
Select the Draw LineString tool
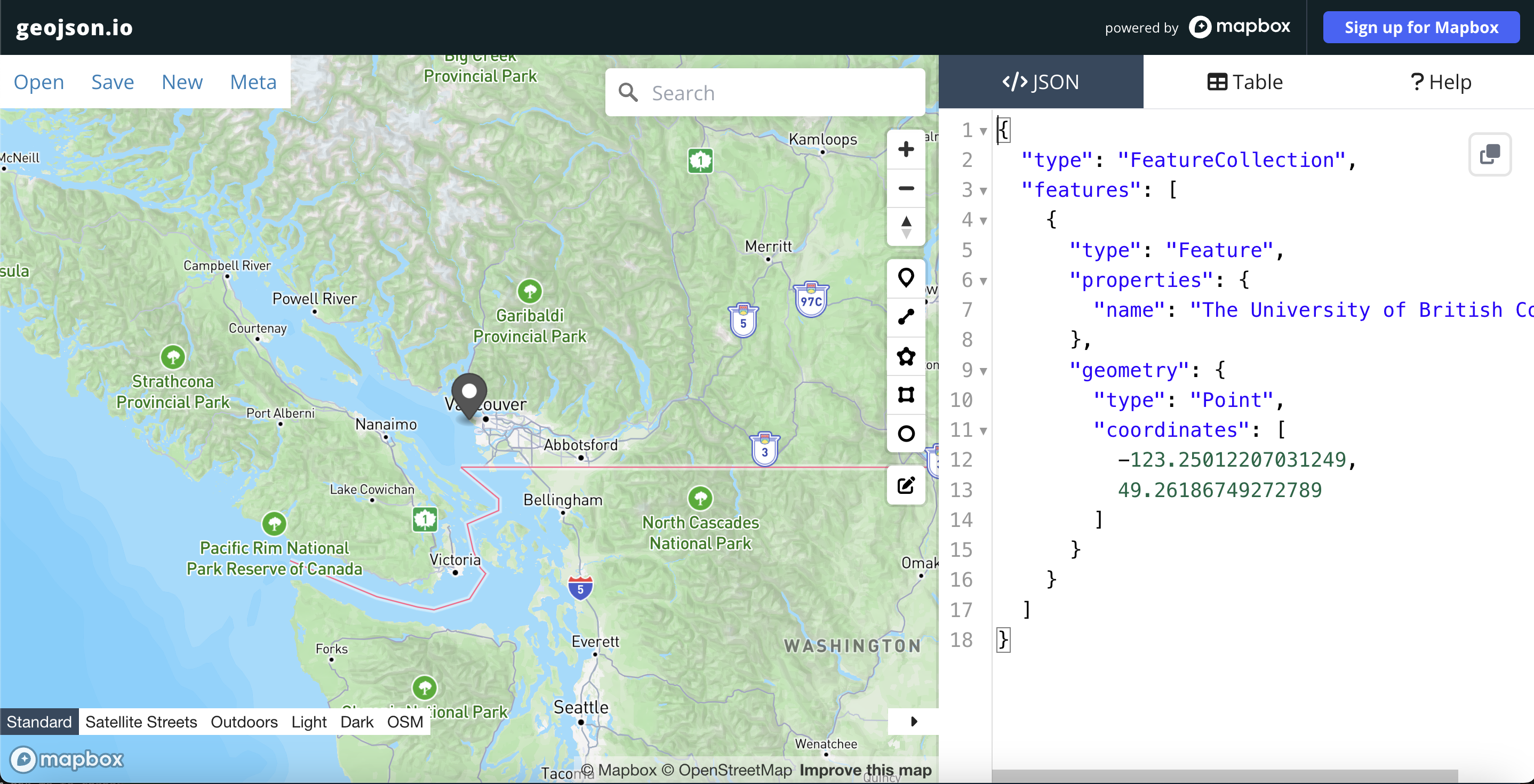click(x=906, y=317)
